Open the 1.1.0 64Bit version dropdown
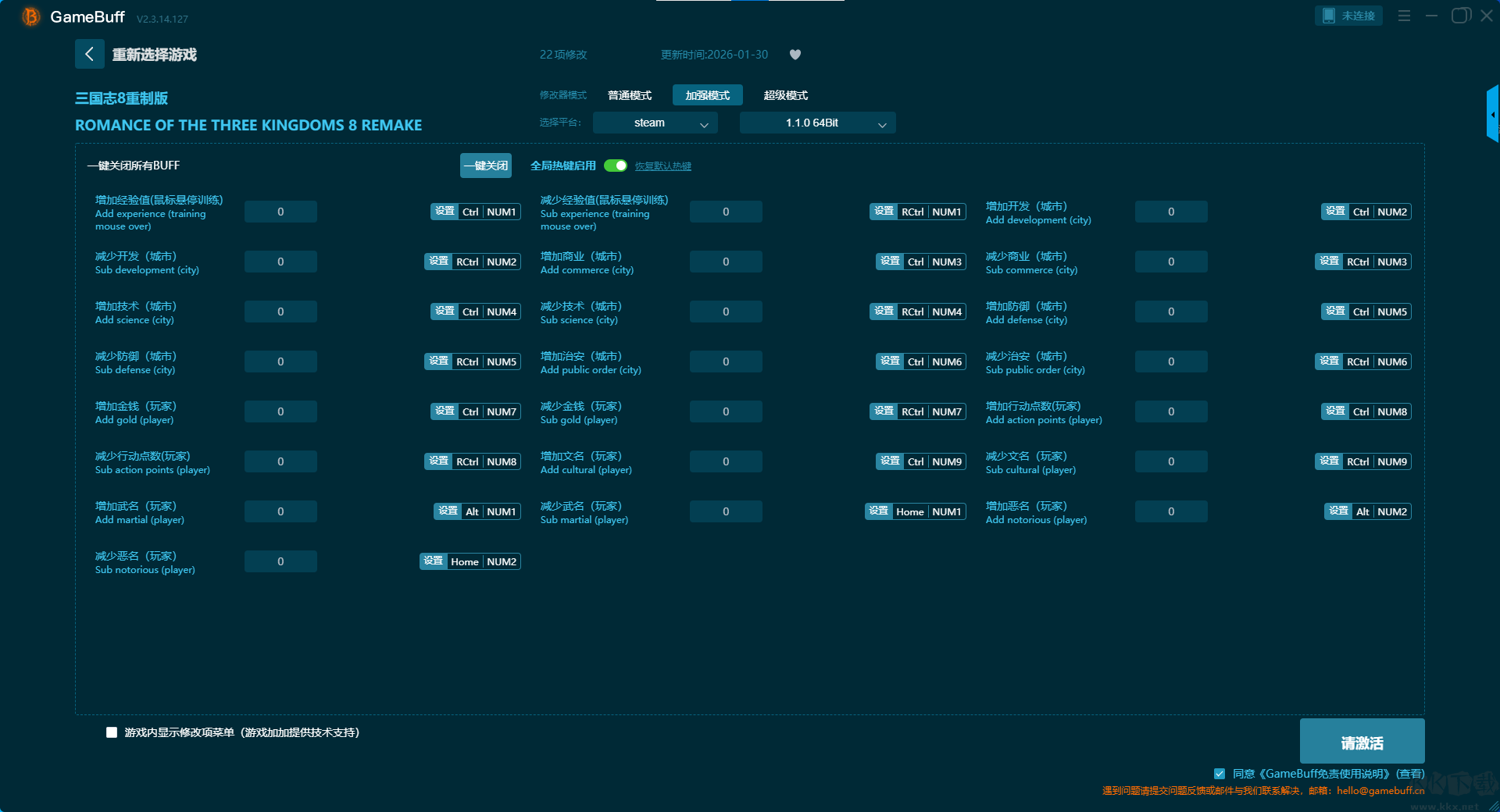1500x812 pixels. click(x=817, y=123)
